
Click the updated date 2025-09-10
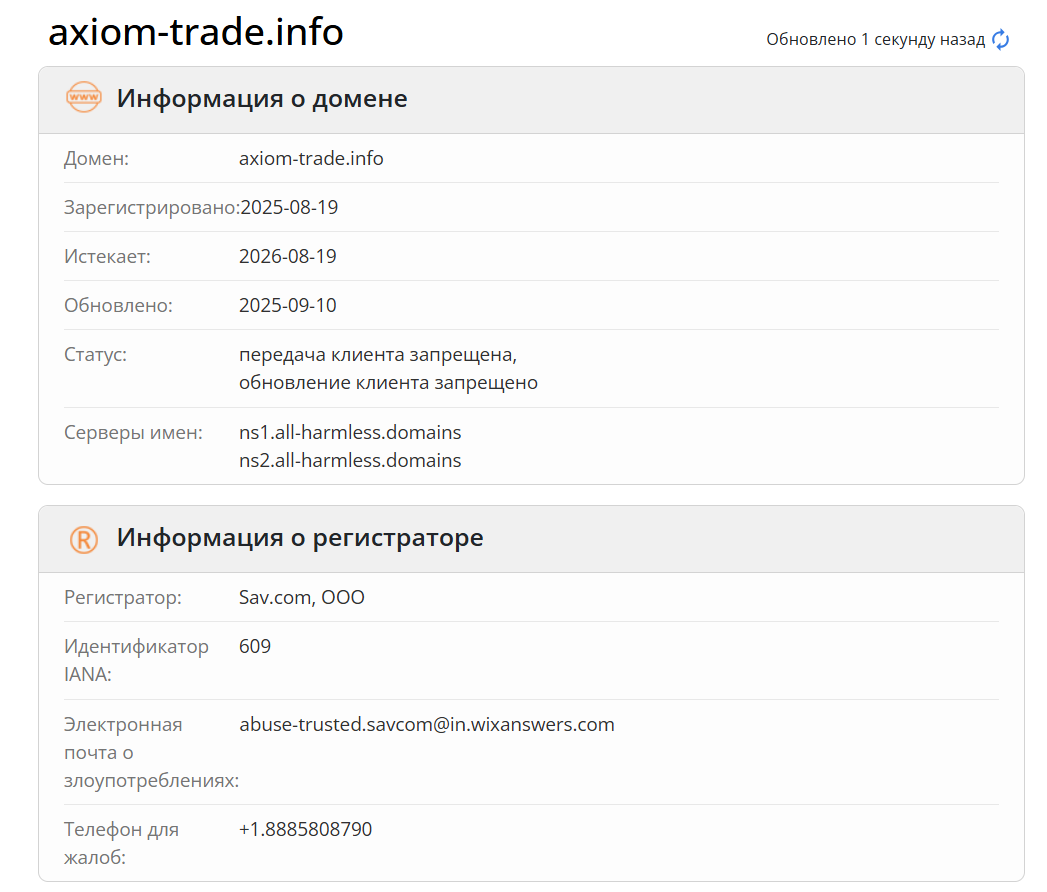point(288,306)
